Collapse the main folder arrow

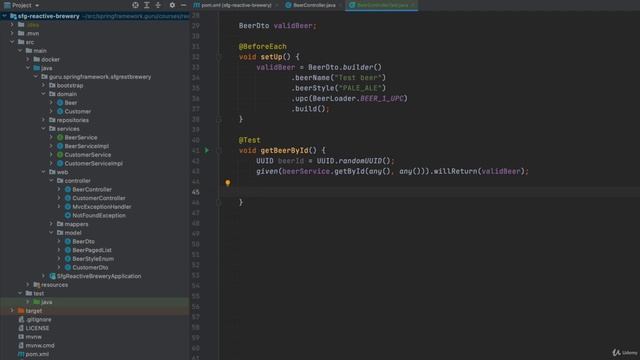click(20, 51)
